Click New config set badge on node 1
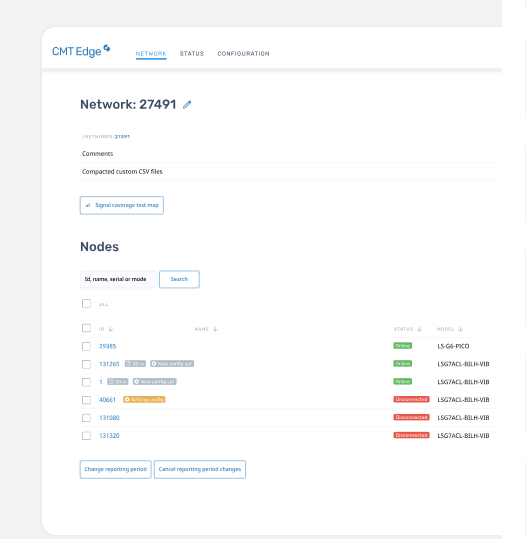This screenshot has width=526, height=539. point(155,382)
